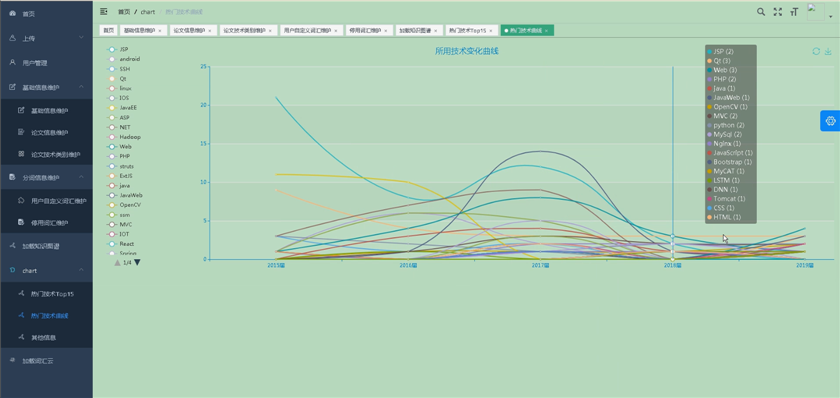
Task: Download chart image via save icon
Action: (828, 51)
